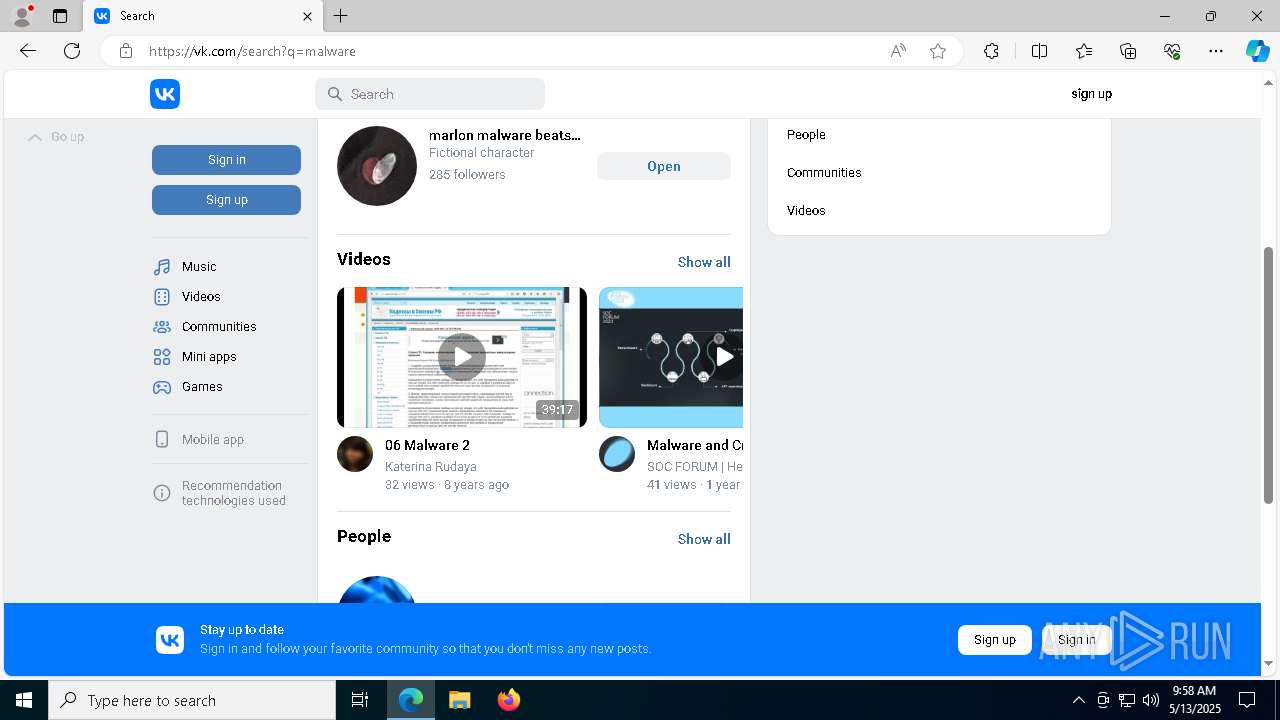Click the Recommendation technologies info icon
Viewport: 1280px width, 720px height.
162,493
